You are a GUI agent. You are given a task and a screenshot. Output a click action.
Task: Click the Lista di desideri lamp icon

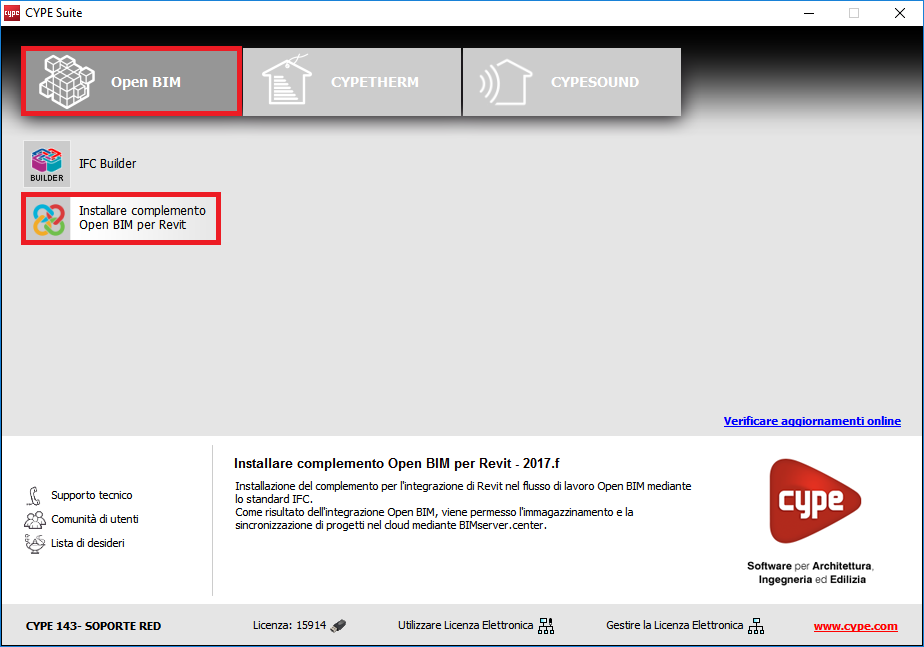click(x=35, y=543)
